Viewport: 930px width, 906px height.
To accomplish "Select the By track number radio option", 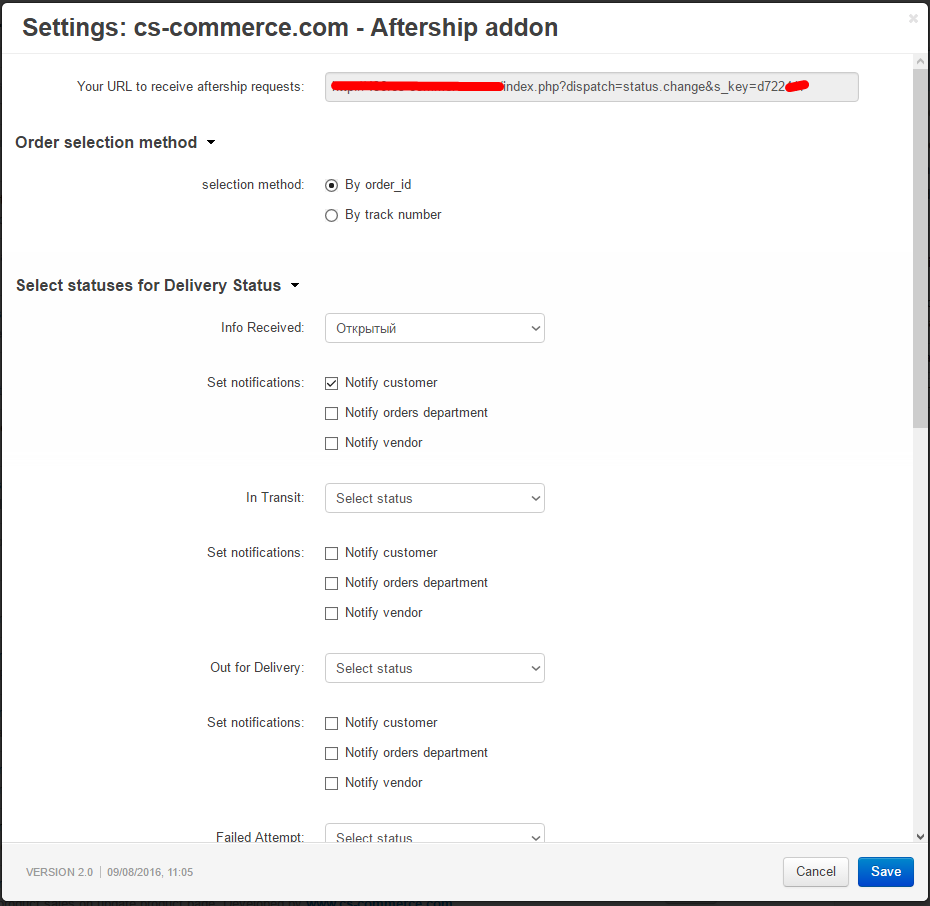I will [332, 215].
